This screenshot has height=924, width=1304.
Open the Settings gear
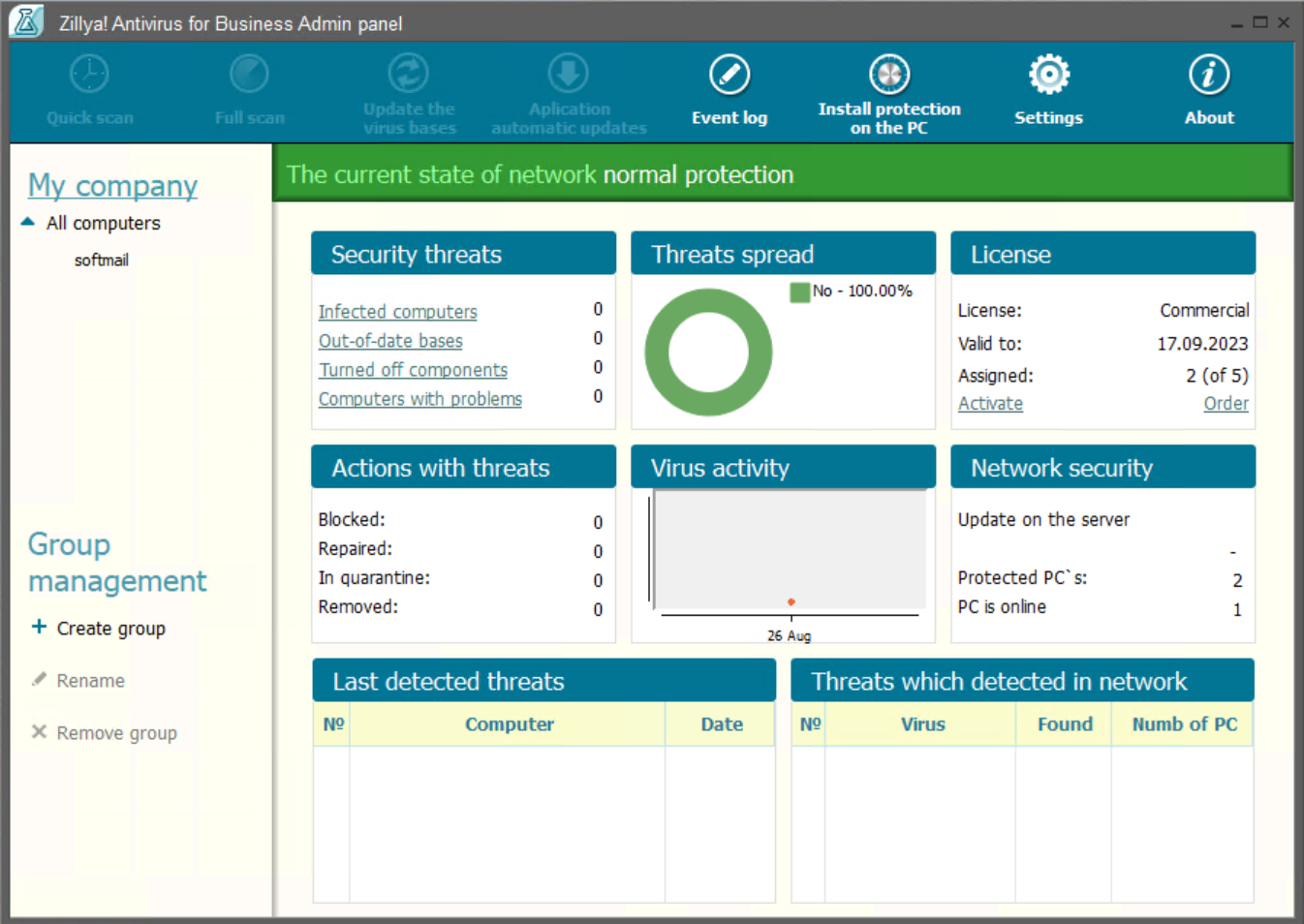point(1048,90)
